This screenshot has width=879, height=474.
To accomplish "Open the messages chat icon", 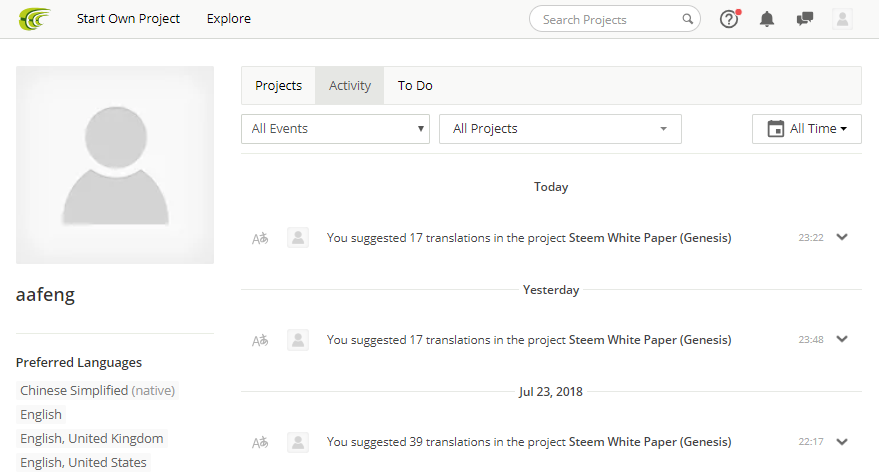I will point(804,19).
